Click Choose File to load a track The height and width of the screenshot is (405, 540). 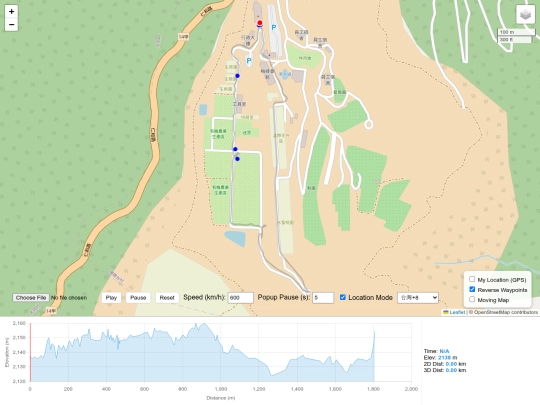click(x=31, y=298)
